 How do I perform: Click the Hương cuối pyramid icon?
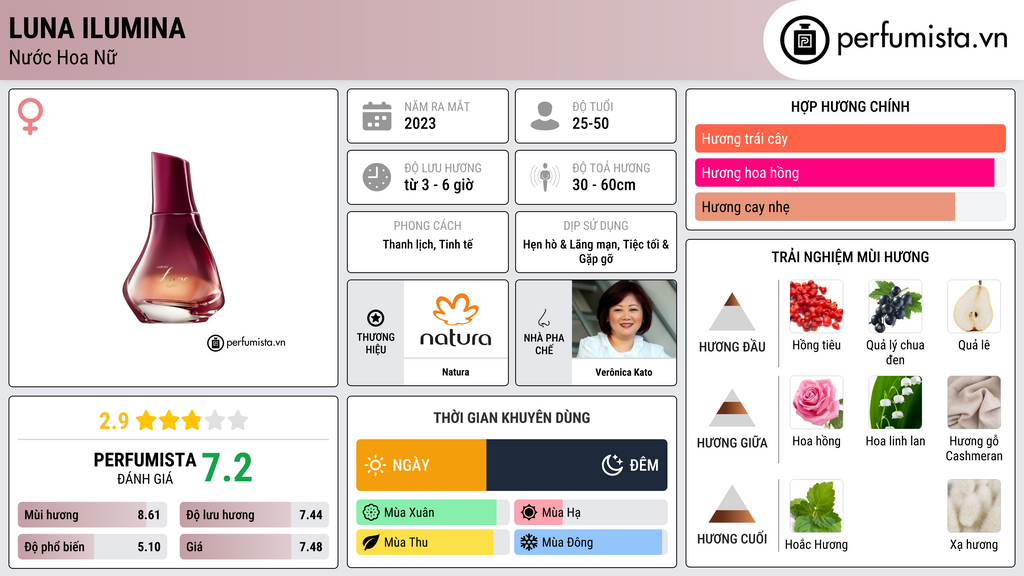(732, 504)
